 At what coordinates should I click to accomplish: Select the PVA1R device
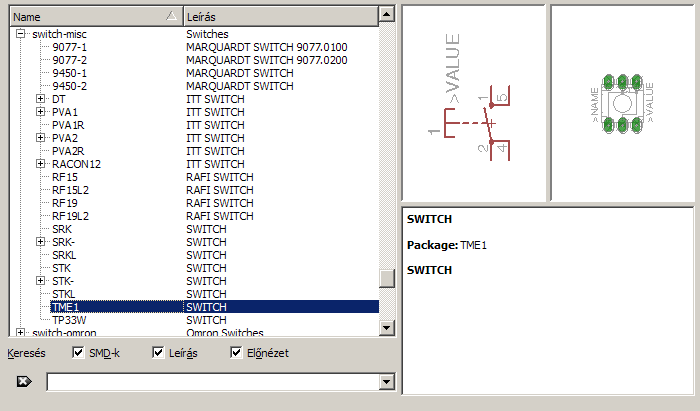(68, 125)
